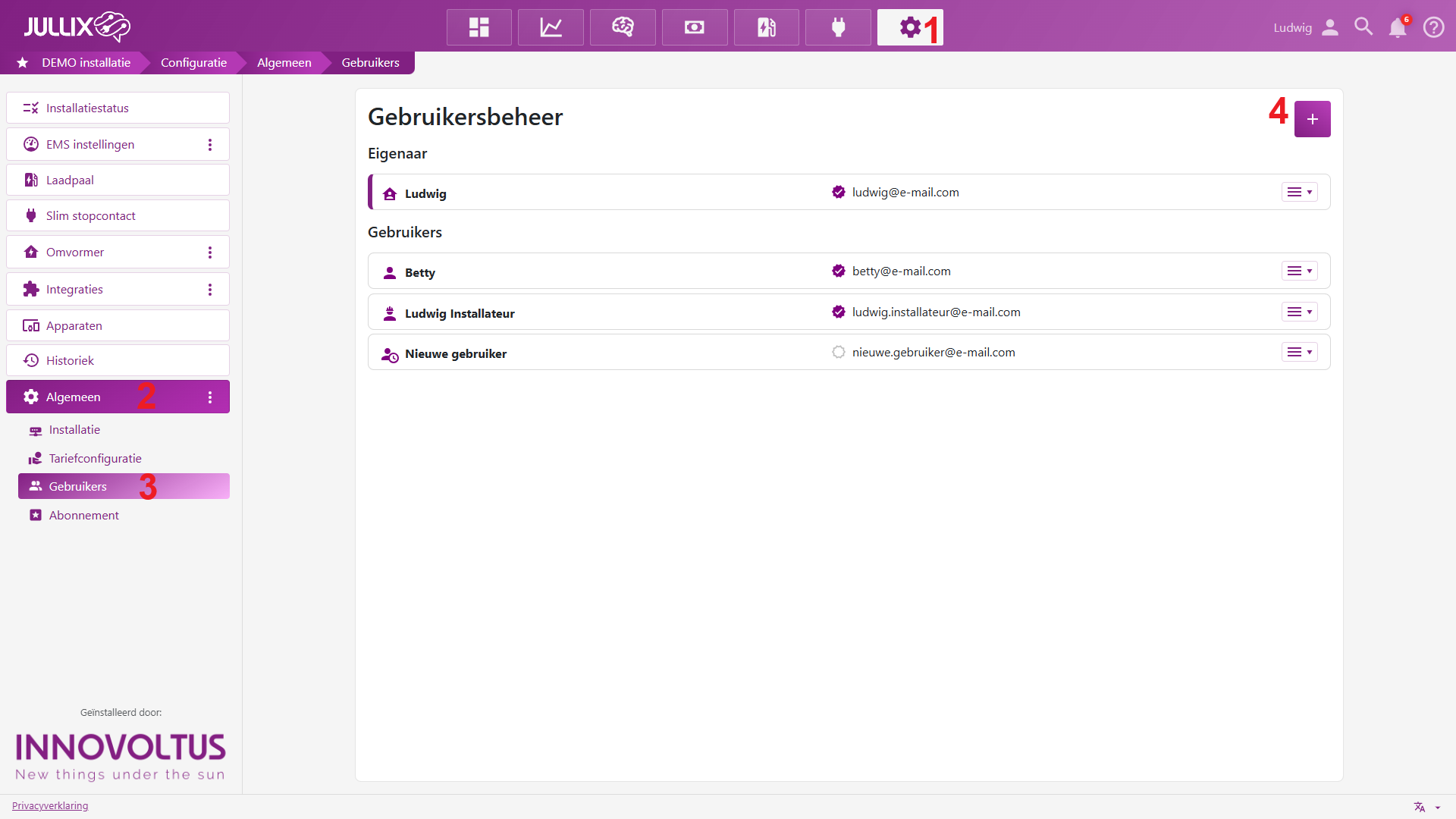Open the dashboard tiles icon in top bar
The width and height of the screenshot is (1456, 819).
pos(479,27)
